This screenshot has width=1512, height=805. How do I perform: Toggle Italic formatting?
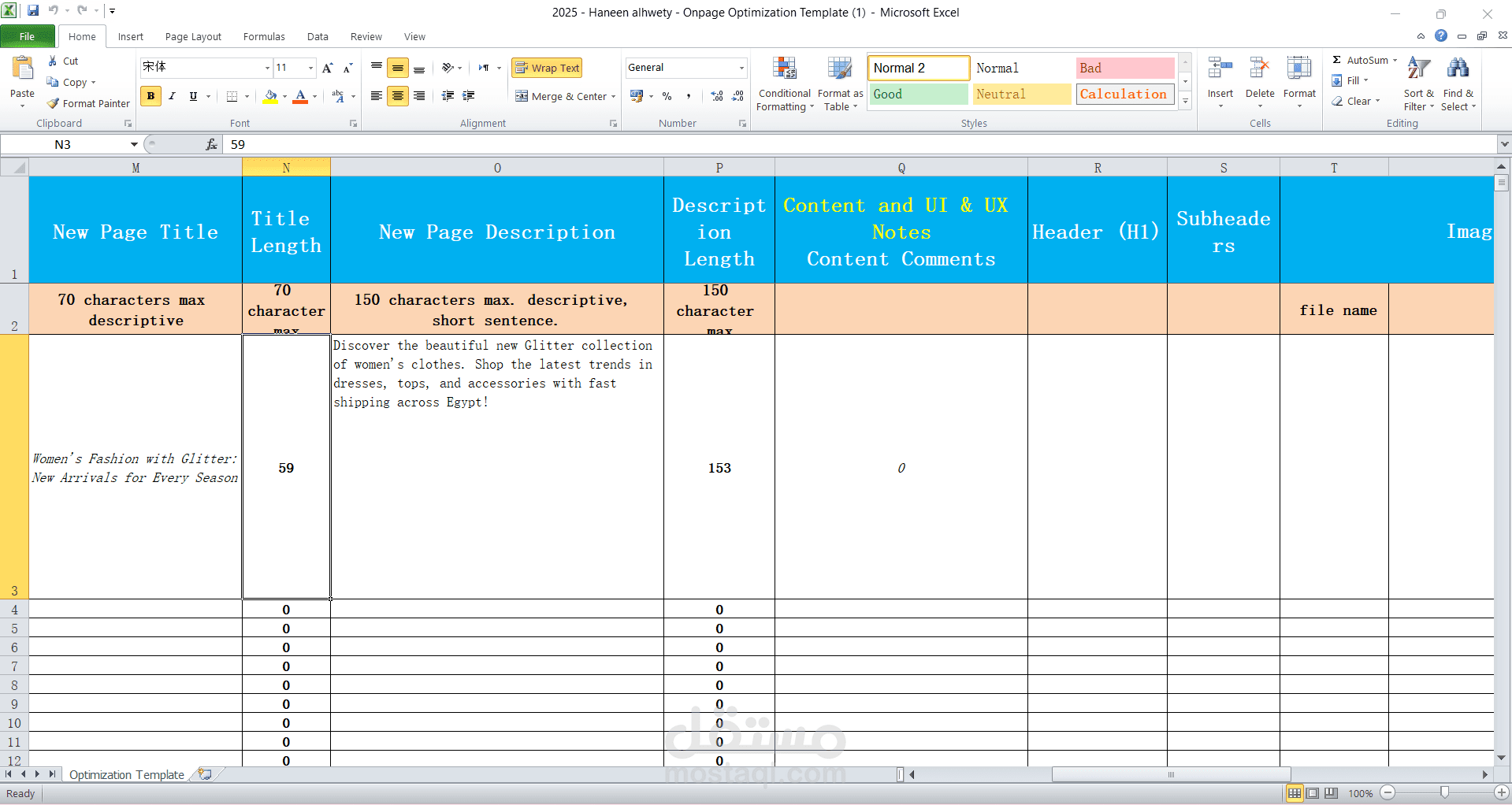click(x=172, y=96)
